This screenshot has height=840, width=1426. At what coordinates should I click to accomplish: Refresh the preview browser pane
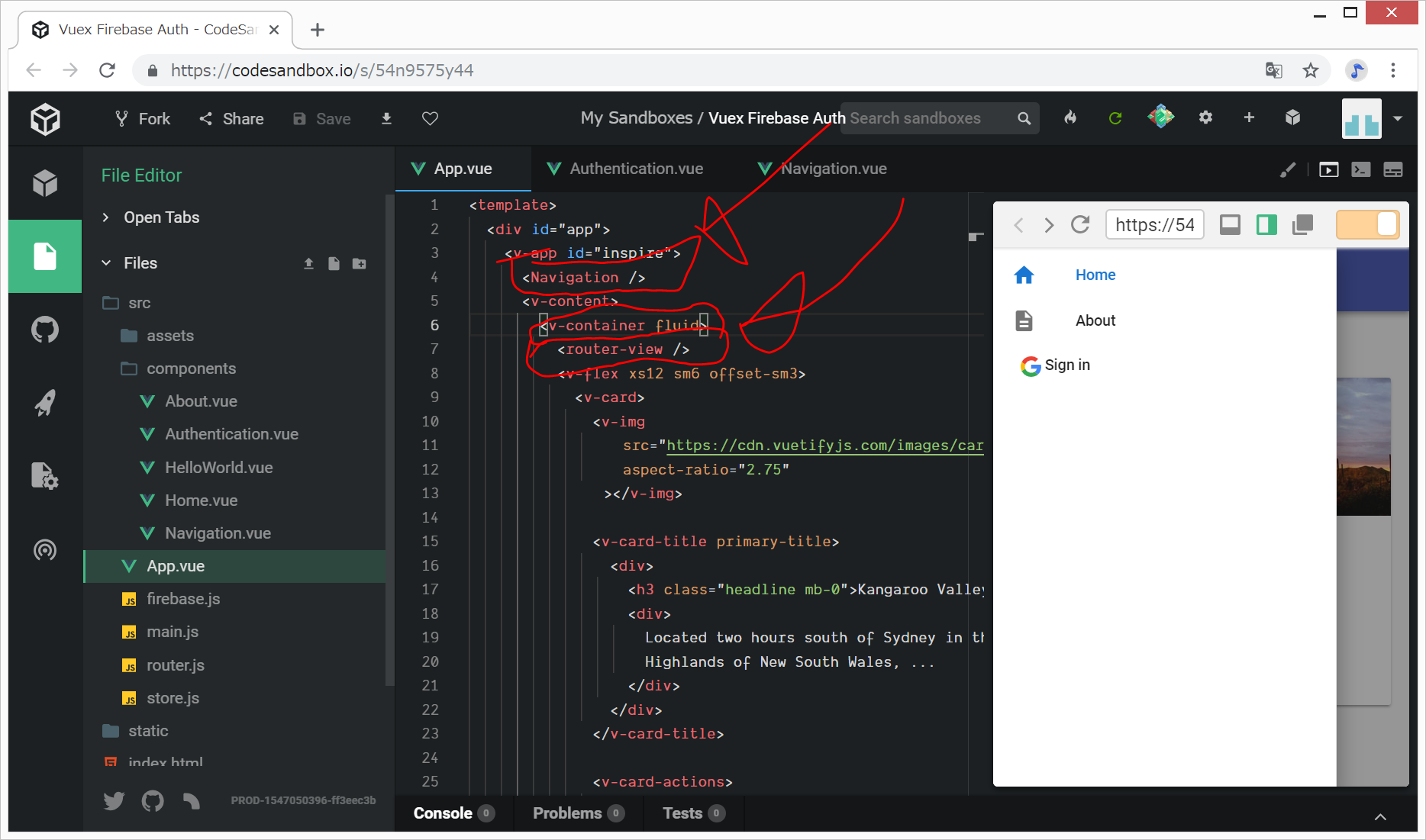1080,224
